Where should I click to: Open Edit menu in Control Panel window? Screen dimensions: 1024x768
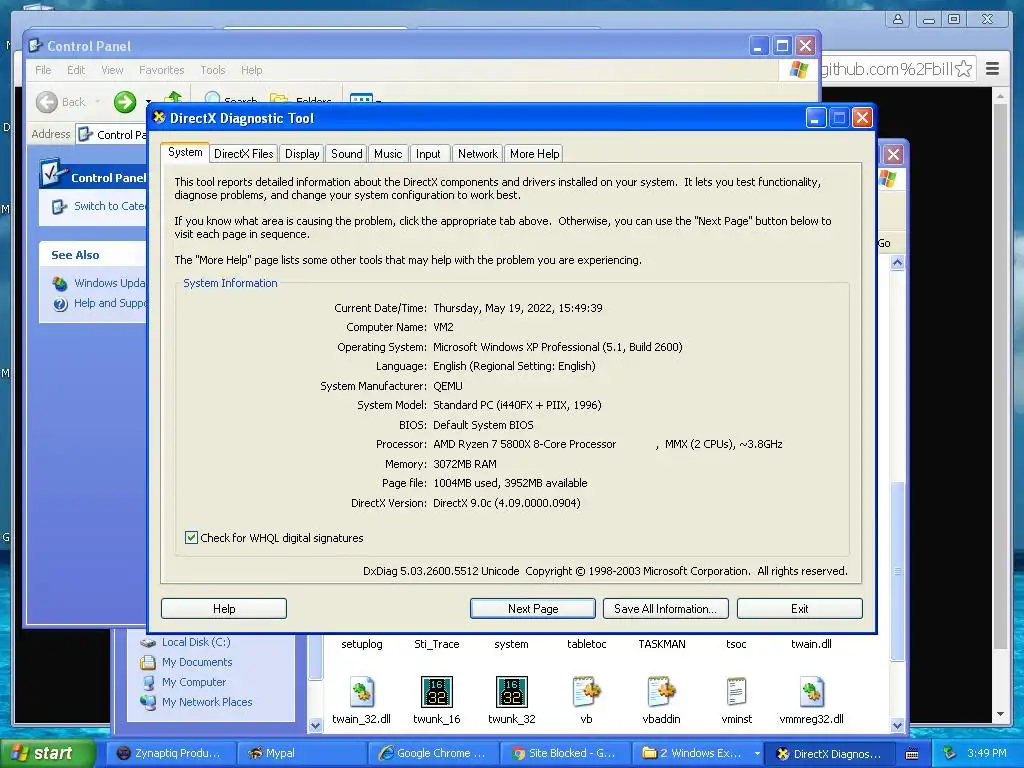tap(76, 70)
